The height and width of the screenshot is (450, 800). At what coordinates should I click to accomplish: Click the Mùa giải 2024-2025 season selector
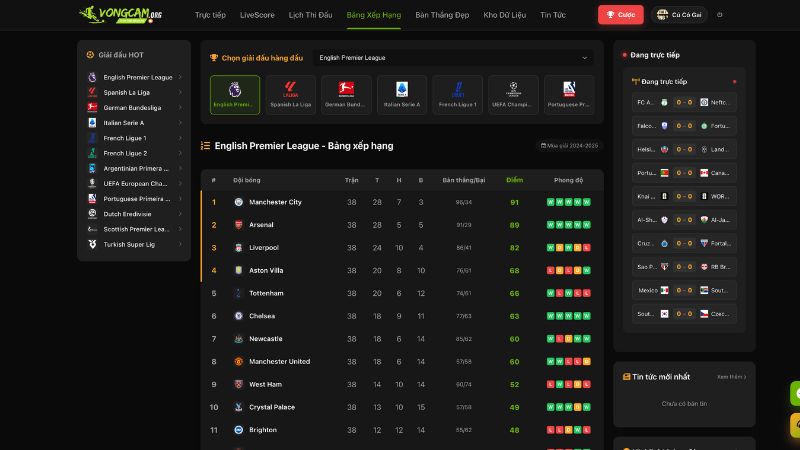569,146
